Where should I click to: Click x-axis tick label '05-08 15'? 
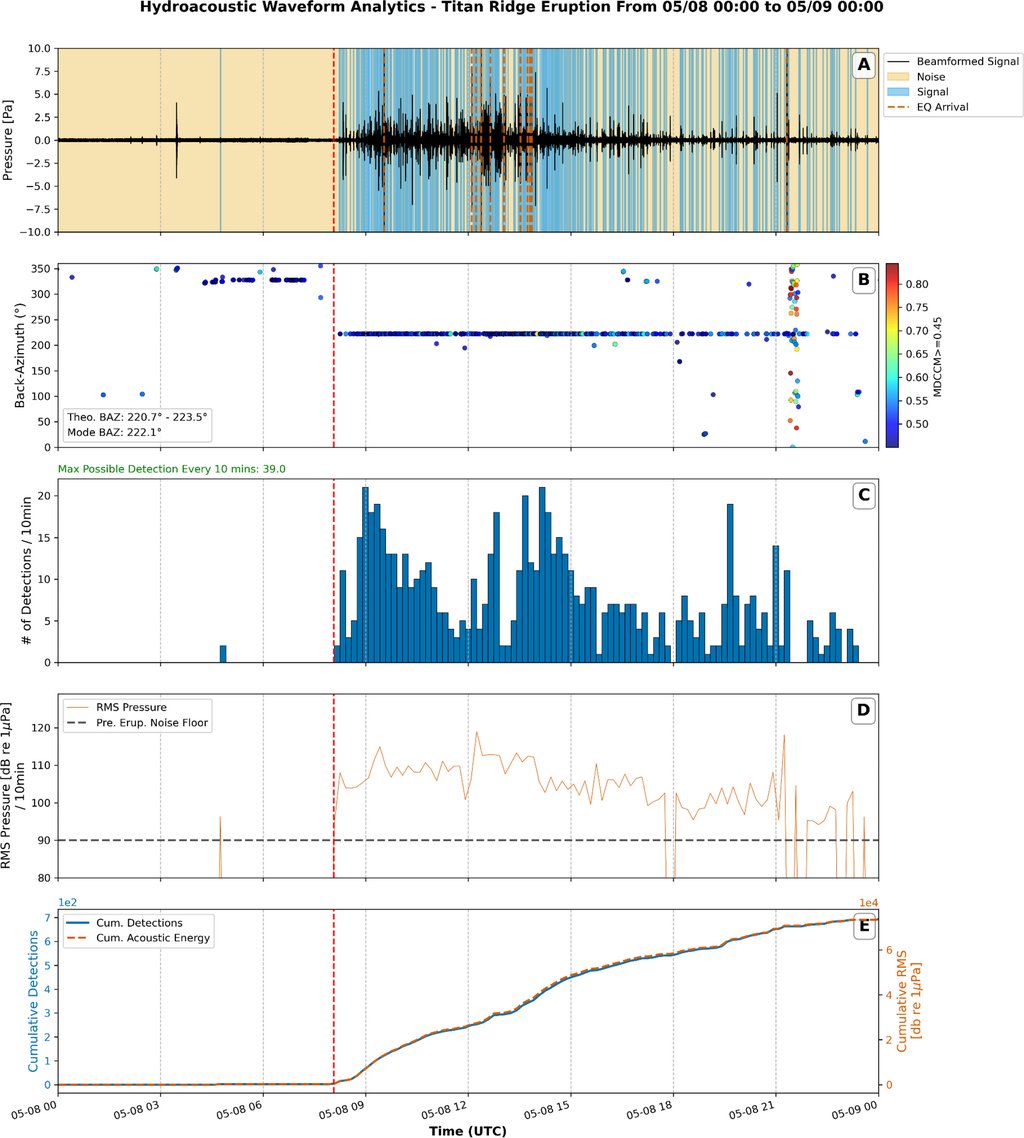(x=546, y=1110)
